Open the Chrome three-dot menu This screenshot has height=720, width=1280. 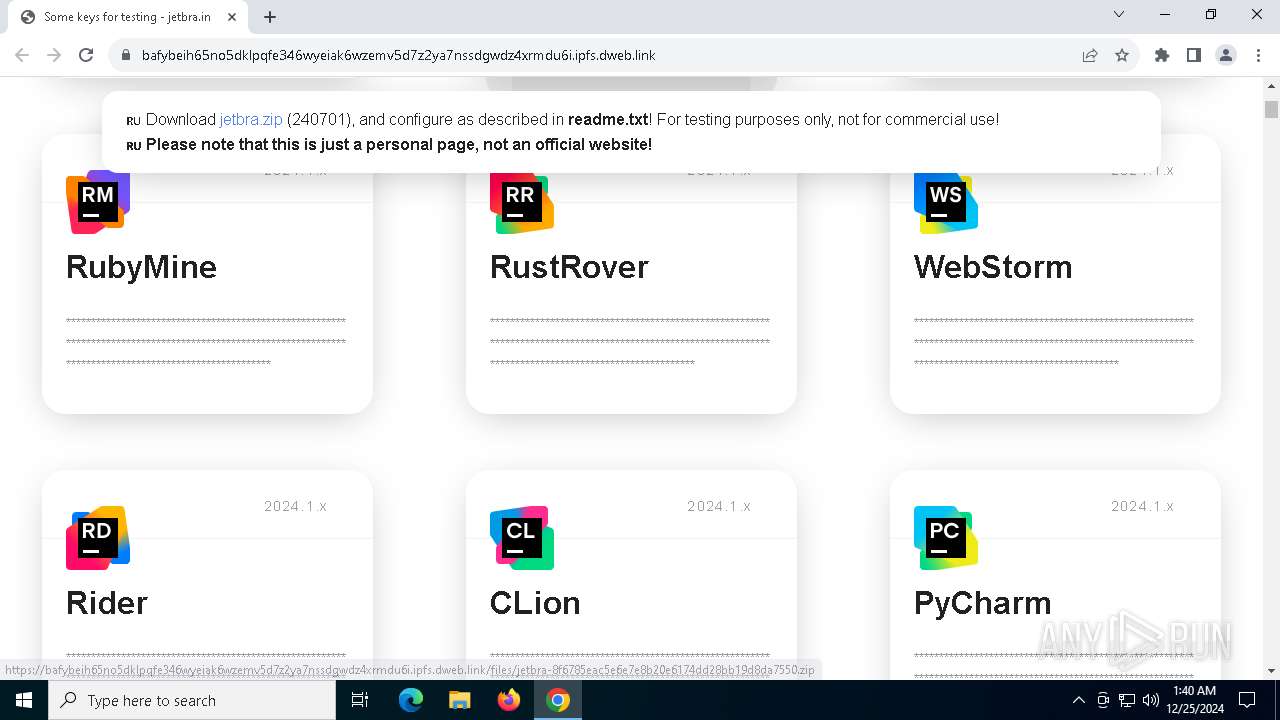pyautogui.click(x=1258, y=55)
